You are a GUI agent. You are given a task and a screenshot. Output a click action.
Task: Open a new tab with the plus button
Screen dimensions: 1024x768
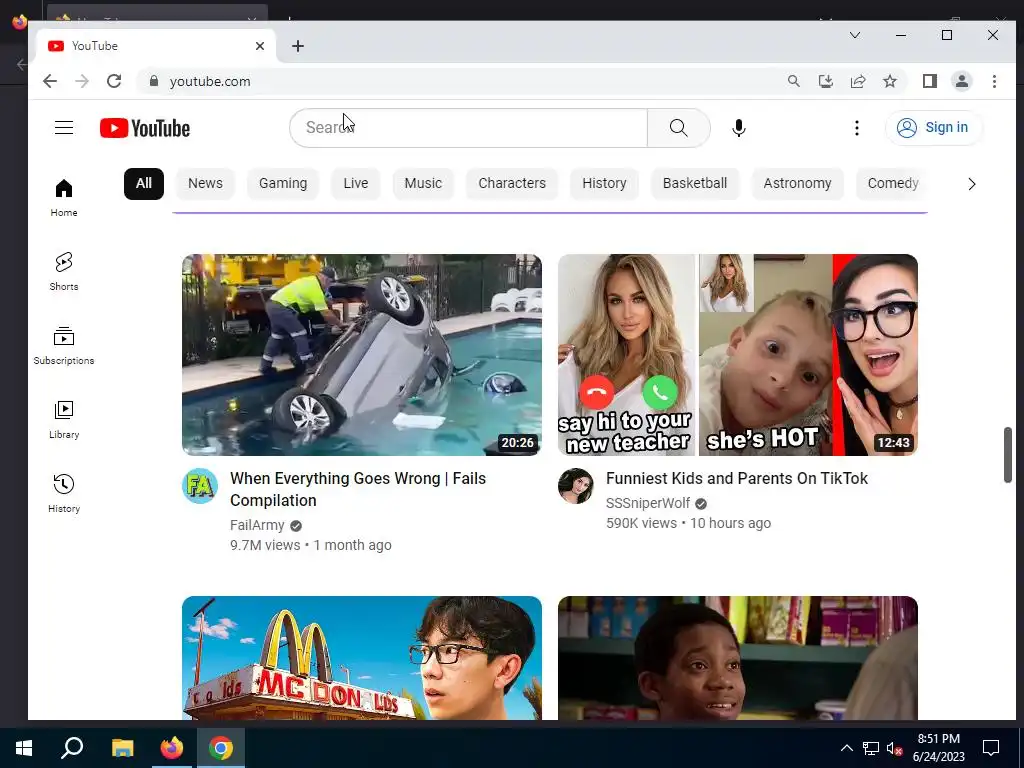[x=298, y=46]
